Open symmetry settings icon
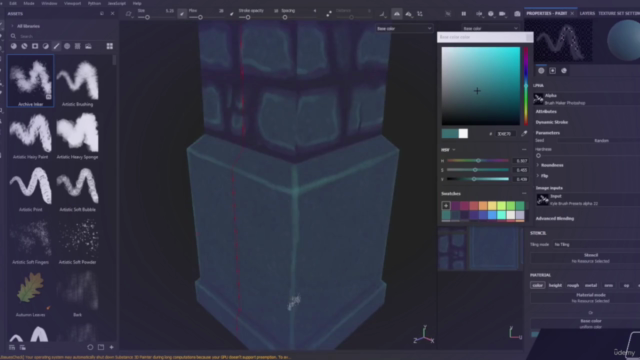This screenshot has height=360, width=640. tap(409, 14)
